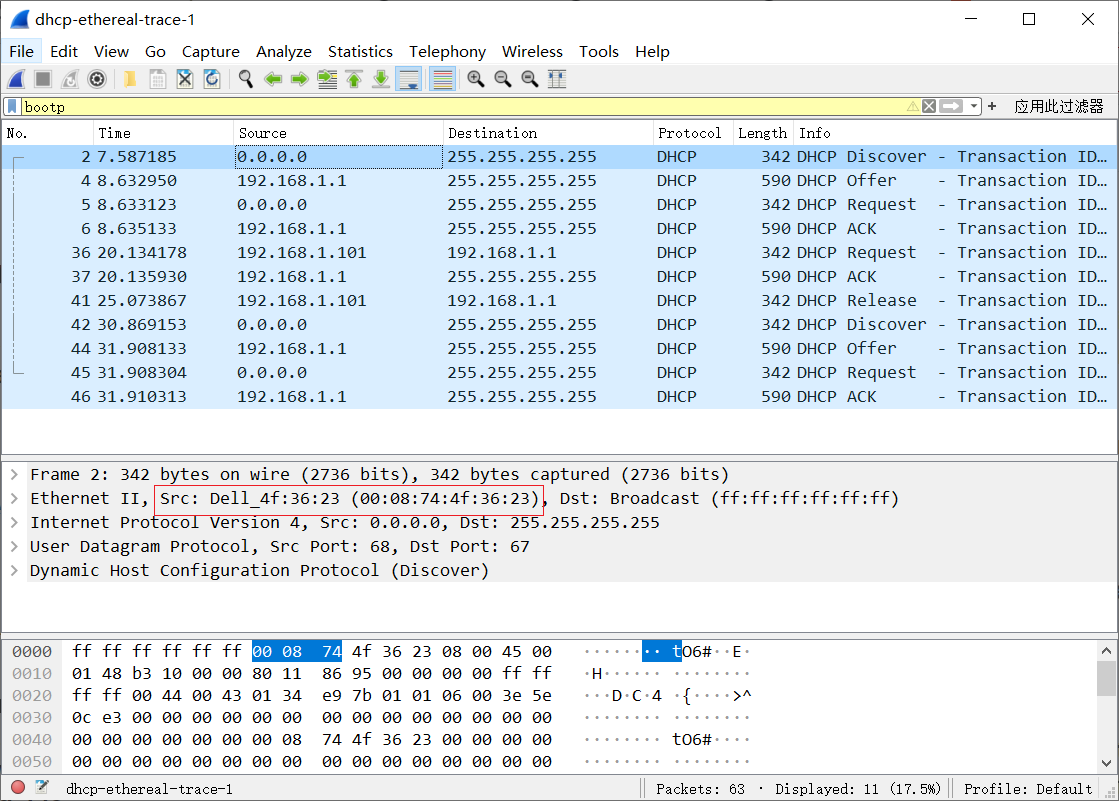Expand the Ethernet II details row
1119x801 pixels.
tap(14, 498)
